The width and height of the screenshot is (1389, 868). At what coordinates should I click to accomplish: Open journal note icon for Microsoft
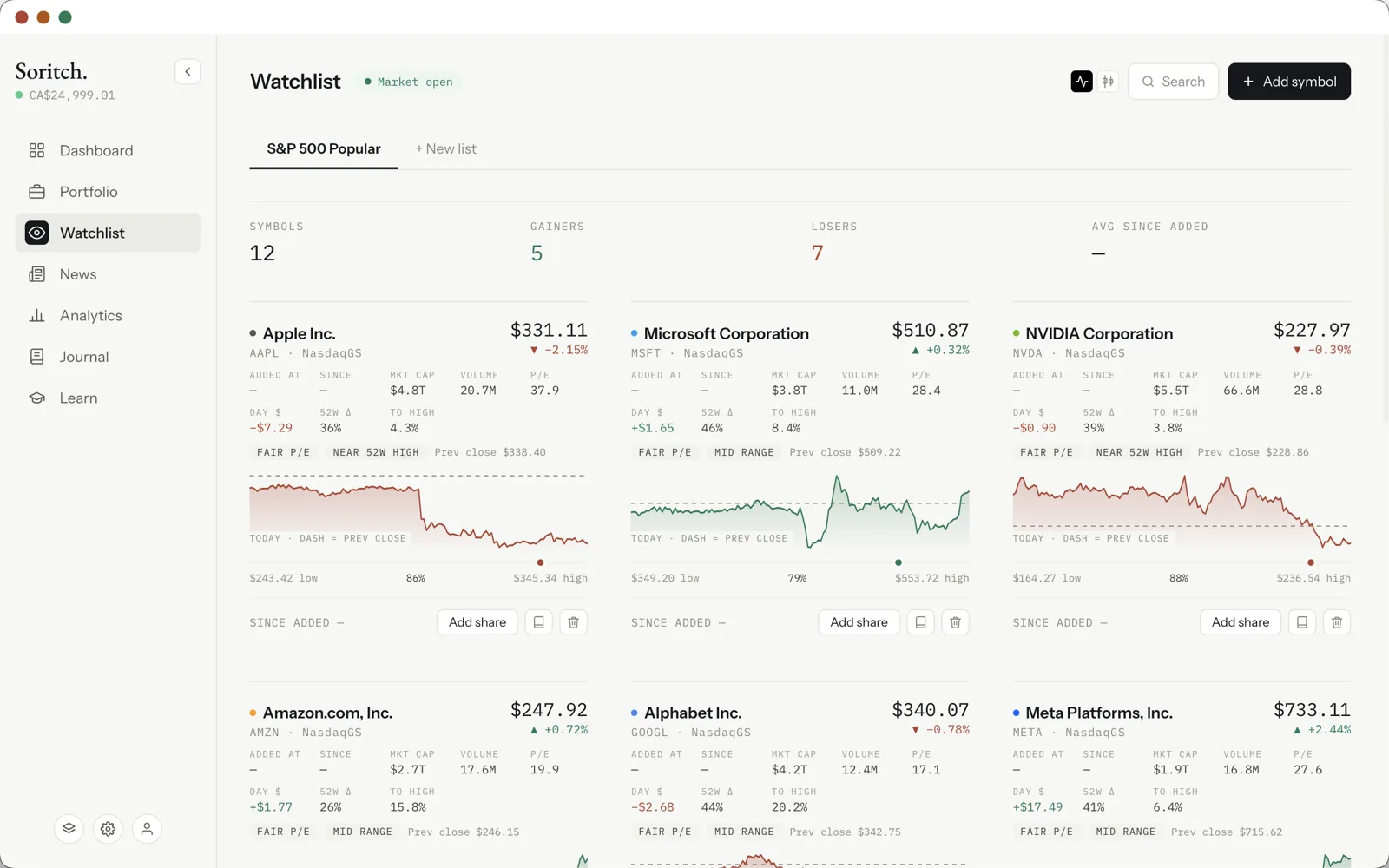(921, 622)
